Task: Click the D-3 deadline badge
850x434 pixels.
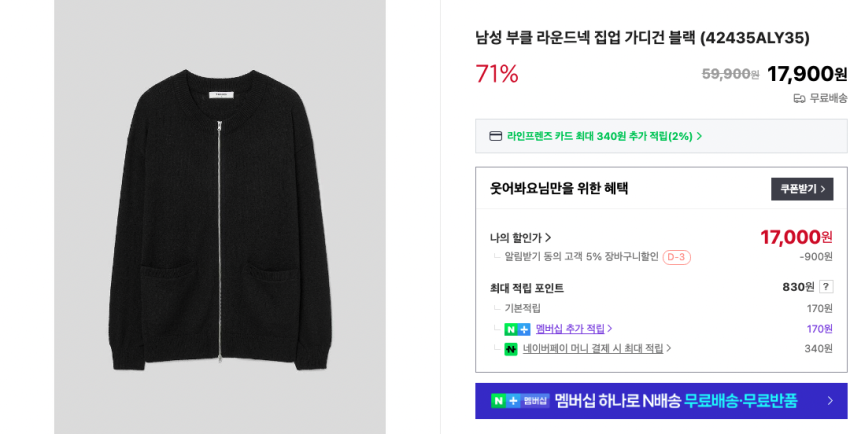Action: 676,257
